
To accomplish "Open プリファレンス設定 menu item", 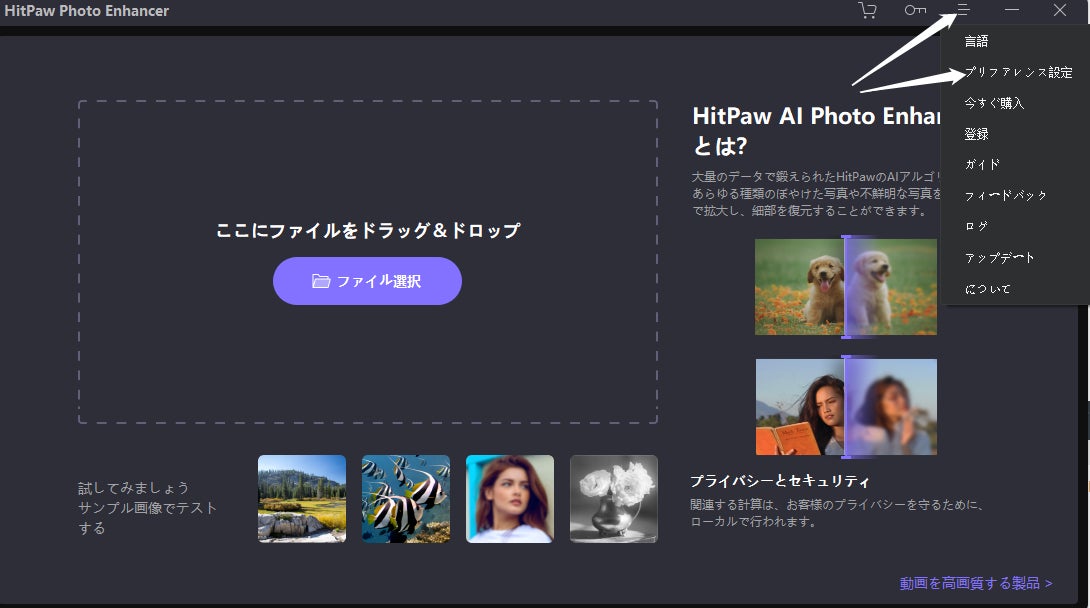I will click(1018, 72).
